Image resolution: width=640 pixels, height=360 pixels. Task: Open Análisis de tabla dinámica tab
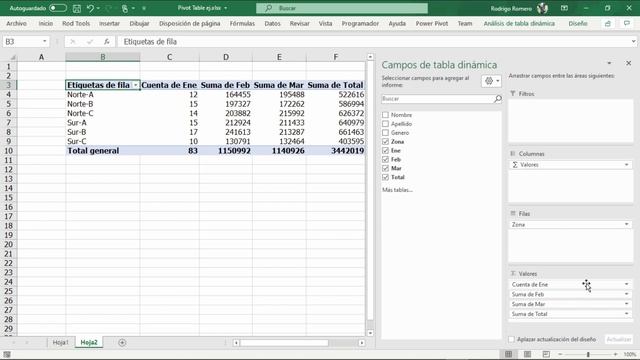[519, 24]
